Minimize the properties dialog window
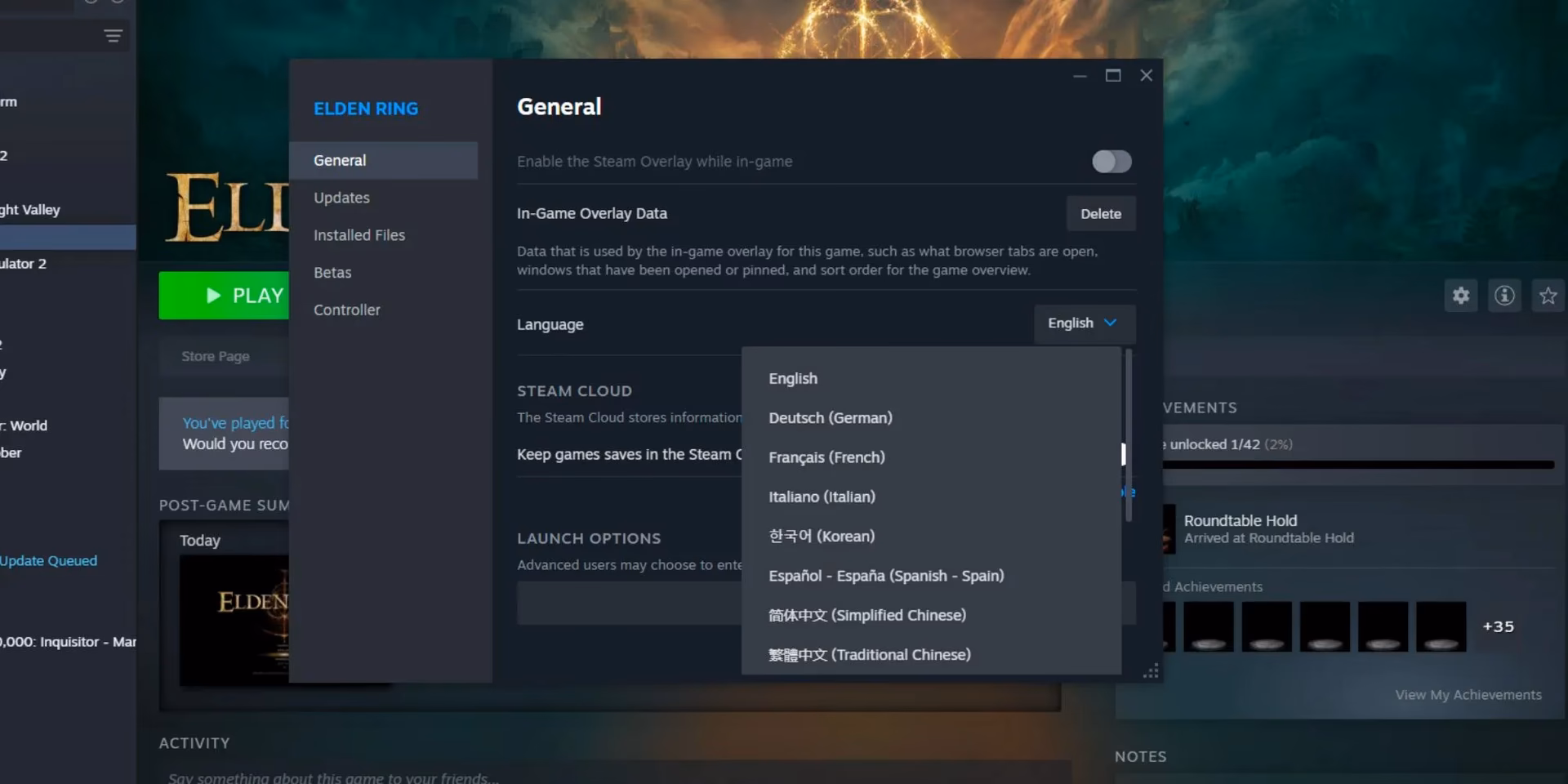The image size is (1568, 784). tap(1080, 76)
